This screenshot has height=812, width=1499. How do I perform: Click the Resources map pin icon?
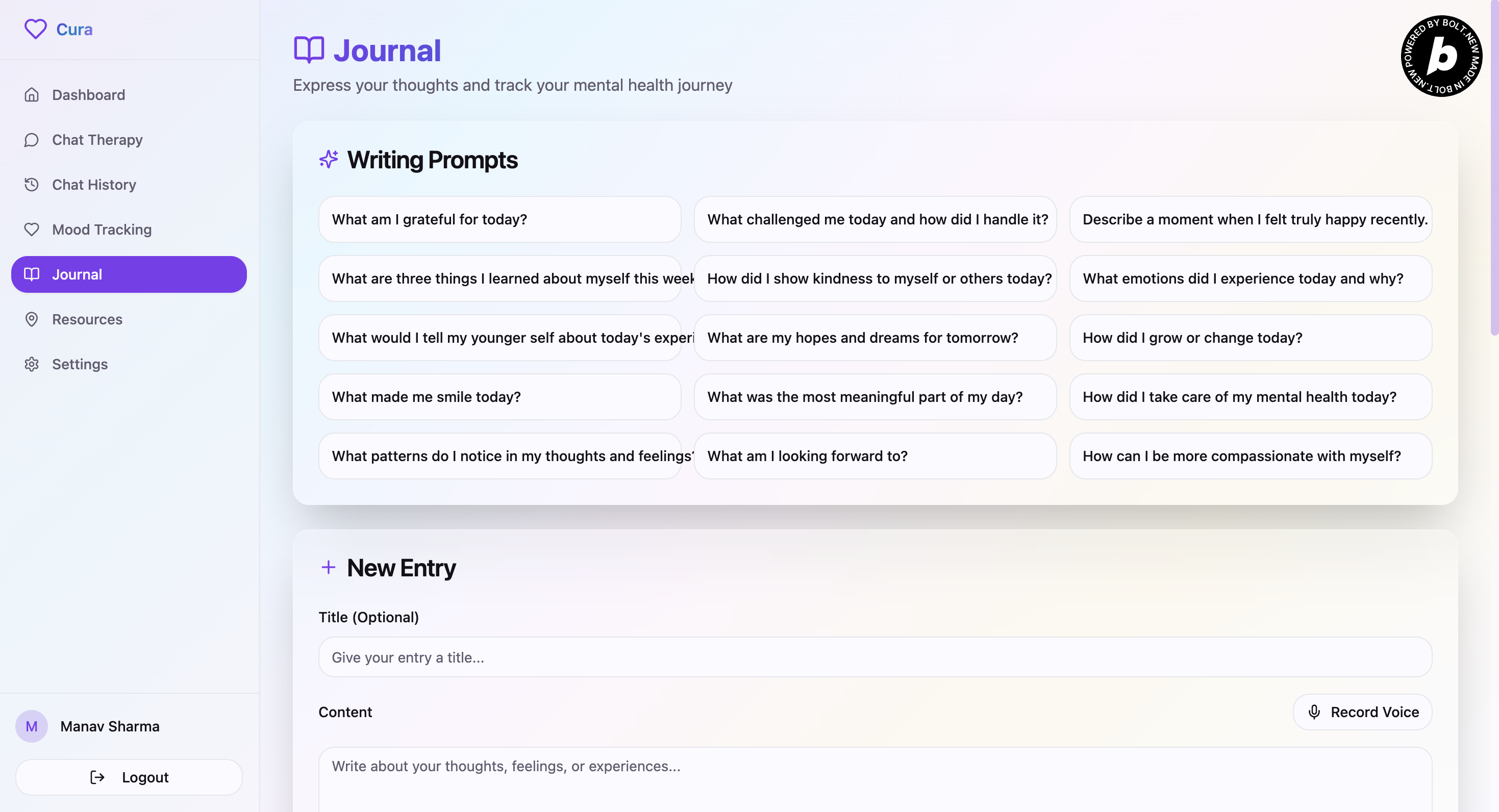click(x=32, y=319)
